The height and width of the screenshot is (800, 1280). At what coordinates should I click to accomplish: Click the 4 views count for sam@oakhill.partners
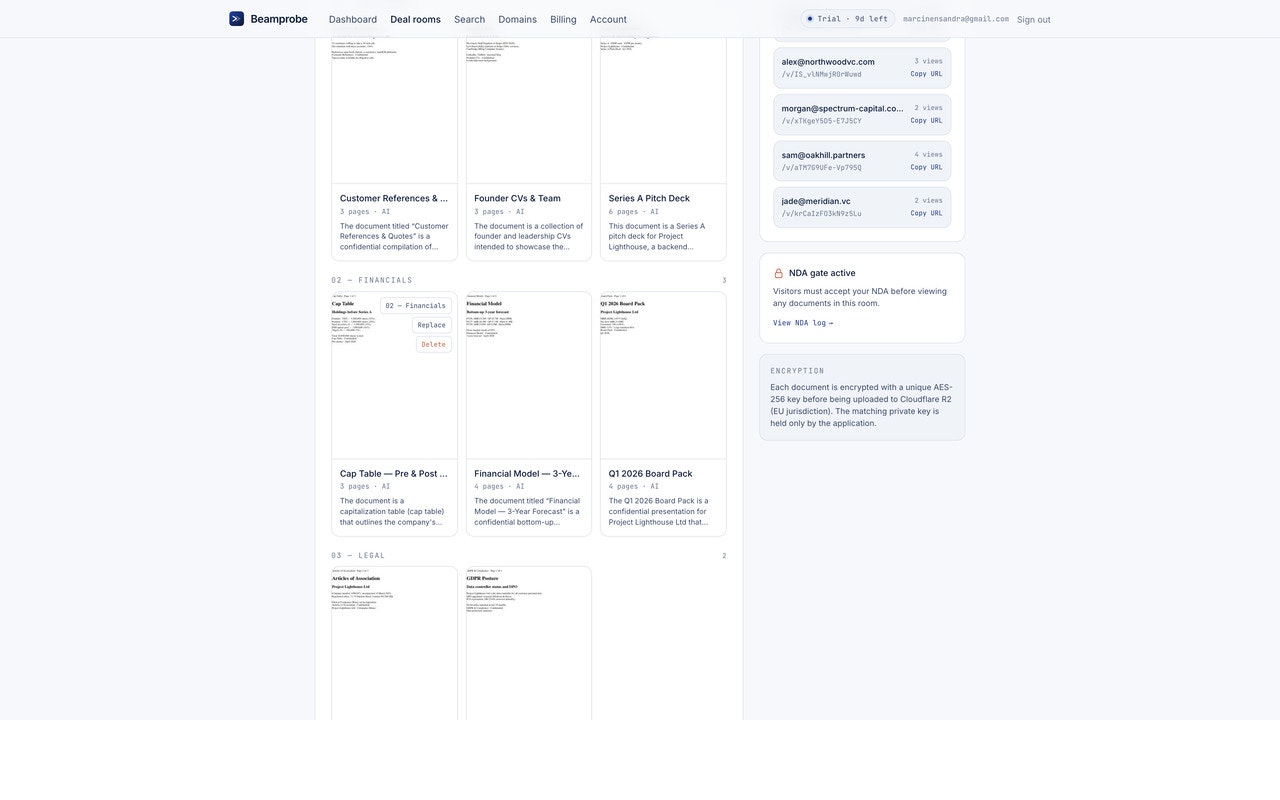click(928, 155)
